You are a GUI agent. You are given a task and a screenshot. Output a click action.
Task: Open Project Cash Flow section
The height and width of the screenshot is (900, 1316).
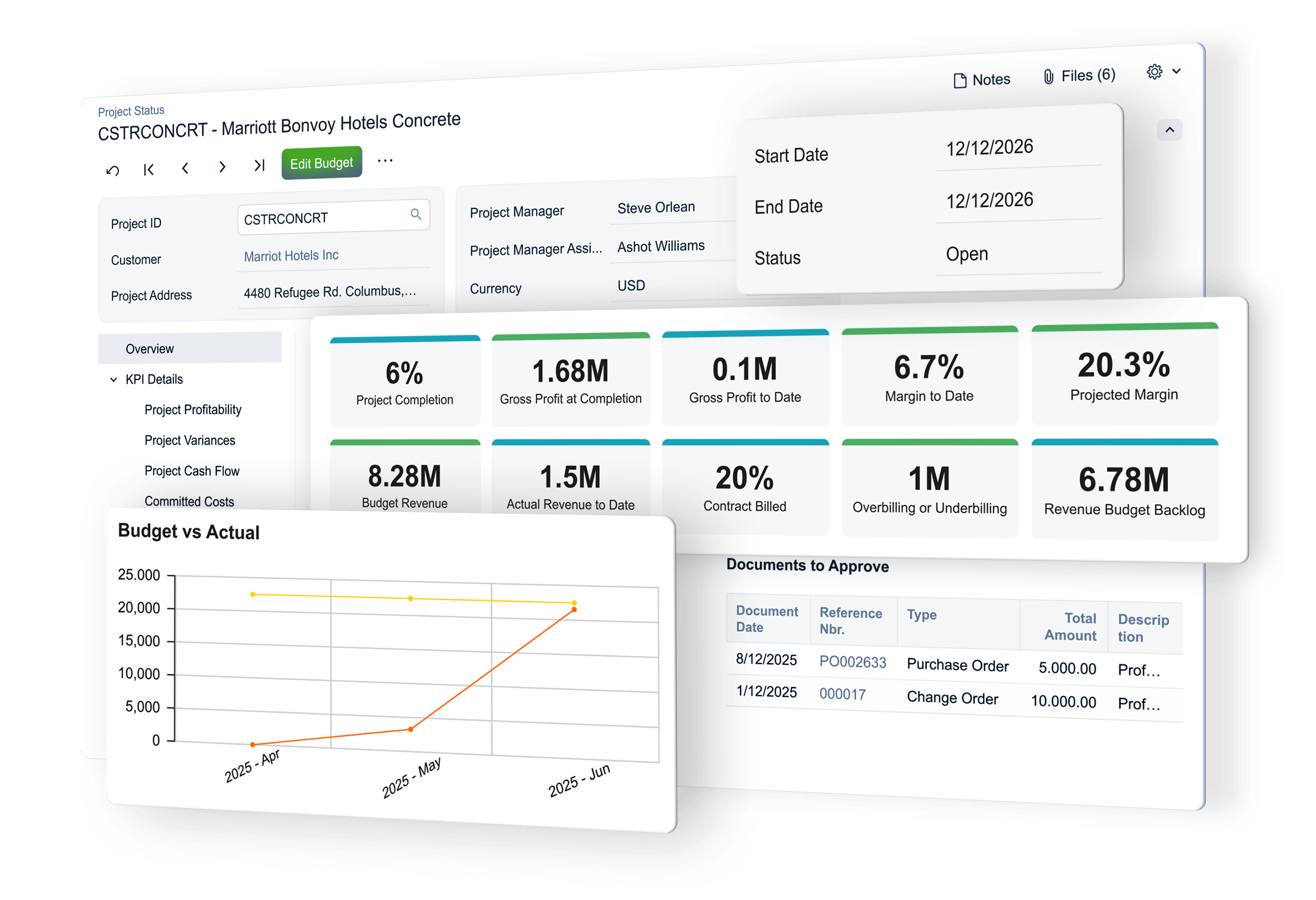tap(191, 471)
